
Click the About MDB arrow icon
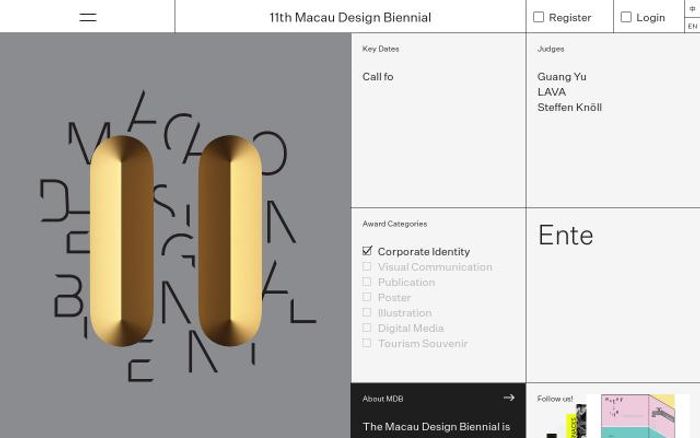[x=508, y=398]
